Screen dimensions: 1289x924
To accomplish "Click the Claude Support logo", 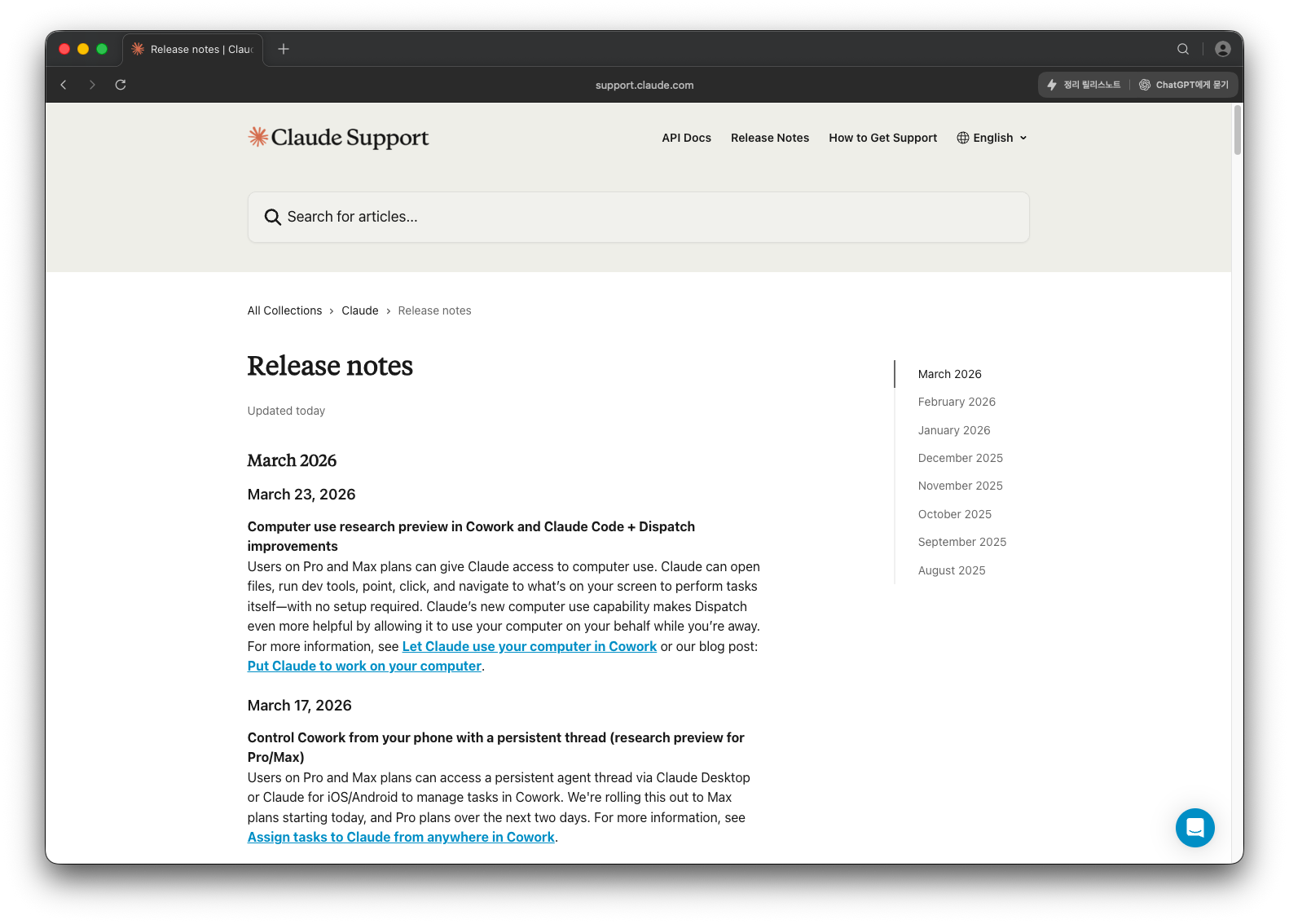I will pyautogui.click(x=338, y=138).
